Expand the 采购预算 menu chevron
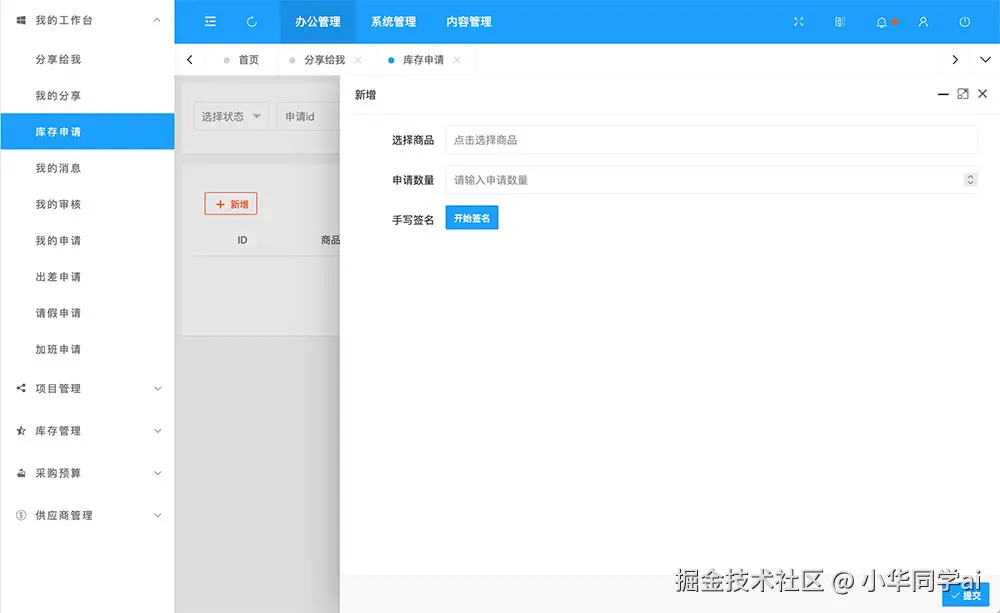Viewport: 1000px width, 613px height. (x=158, y=473)
